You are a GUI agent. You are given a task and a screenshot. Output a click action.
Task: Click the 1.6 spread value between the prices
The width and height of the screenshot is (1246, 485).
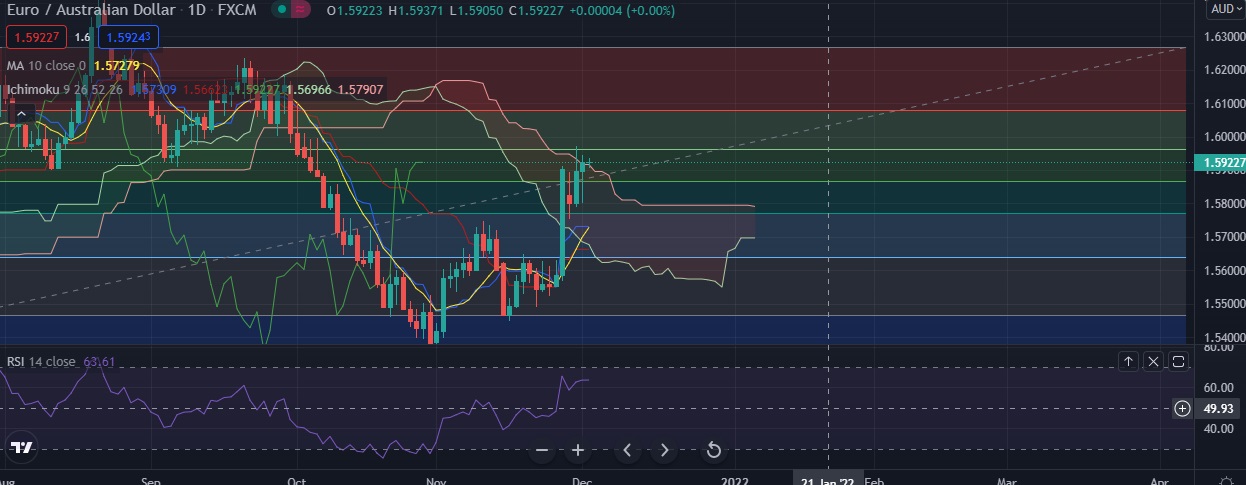(x=82, y=37)
